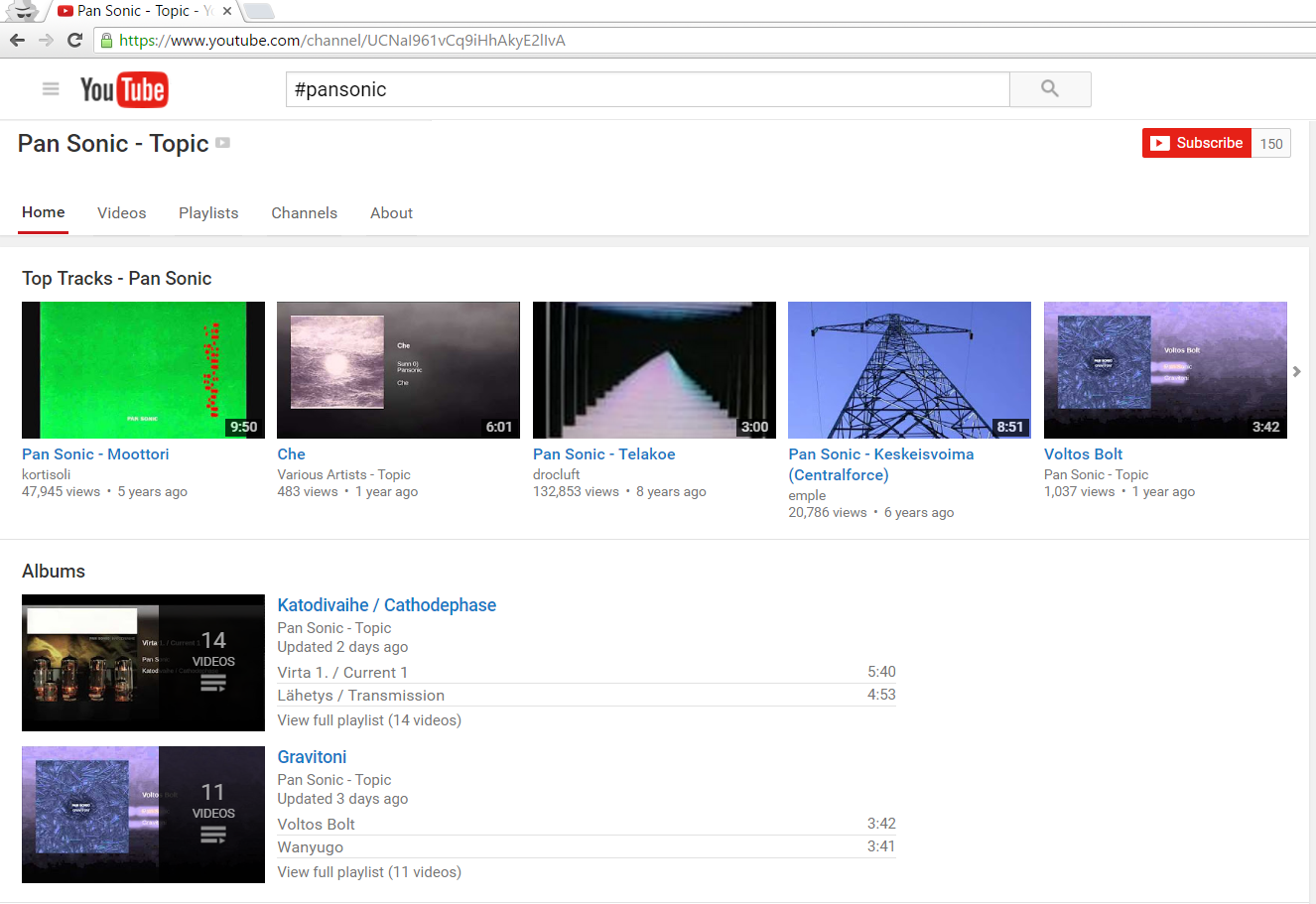Play the Keskeisvoima pylon thumbnail
The image size is (1316, 904).
pyautogui.click(x=910, y=370)
